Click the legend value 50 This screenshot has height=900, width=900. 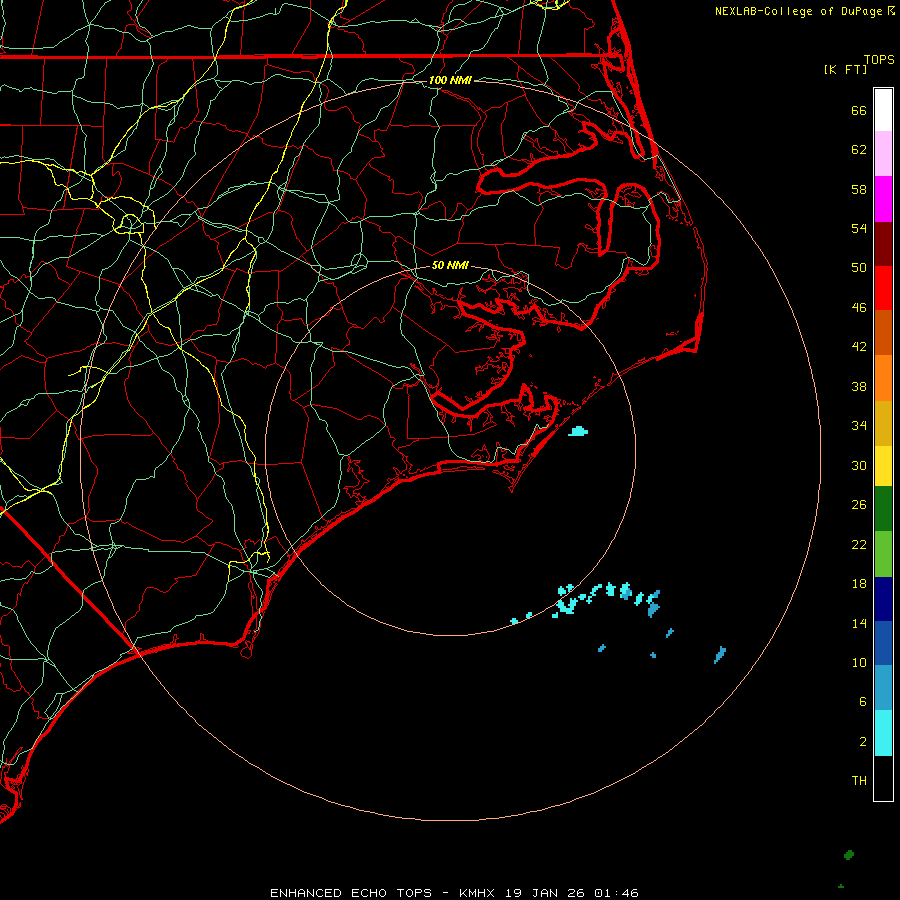click(x=859, y=268)
